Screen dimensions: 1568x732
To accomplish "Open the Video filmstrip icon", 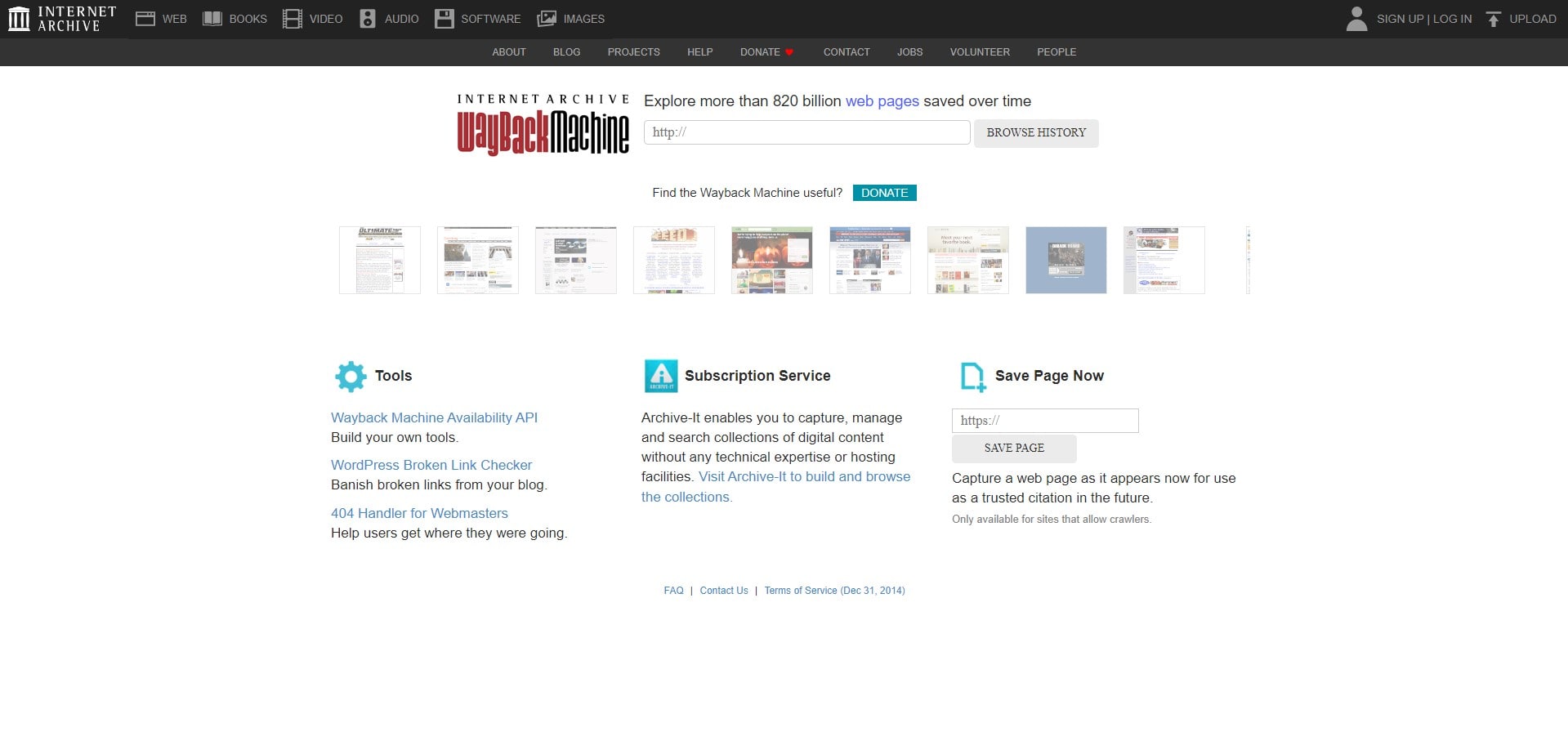I will pos(293,19).
